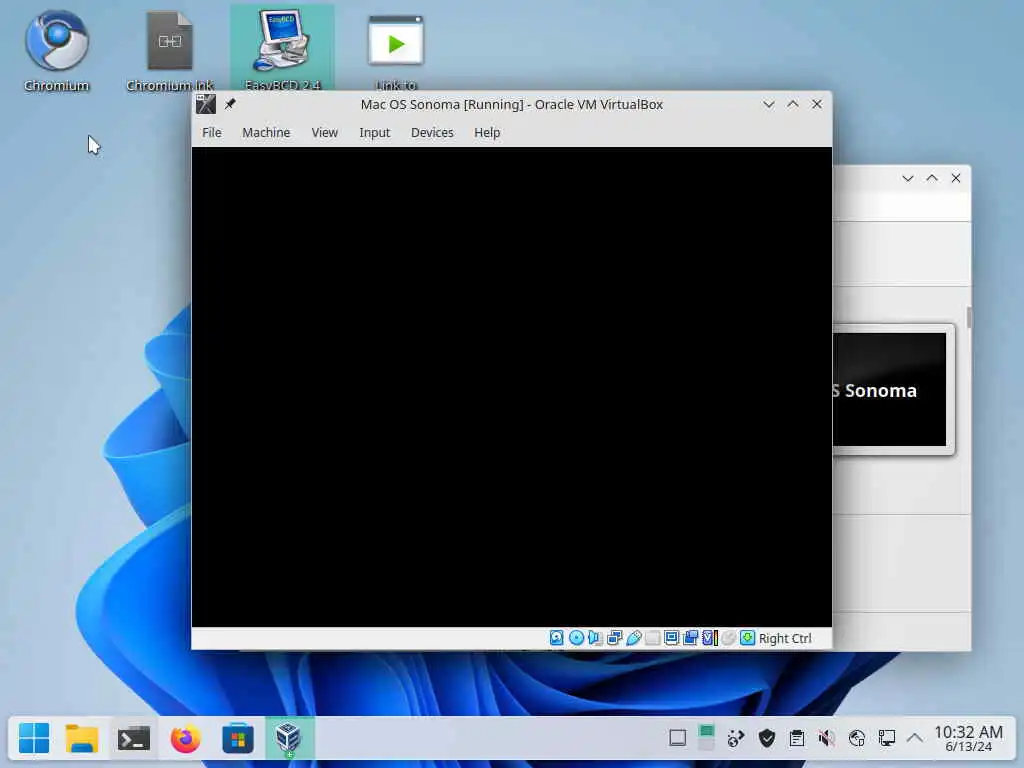The image size is (1024, 768).
Task: Click the Sonoma preview thumbnail in background window
Action: click(889, 389)
